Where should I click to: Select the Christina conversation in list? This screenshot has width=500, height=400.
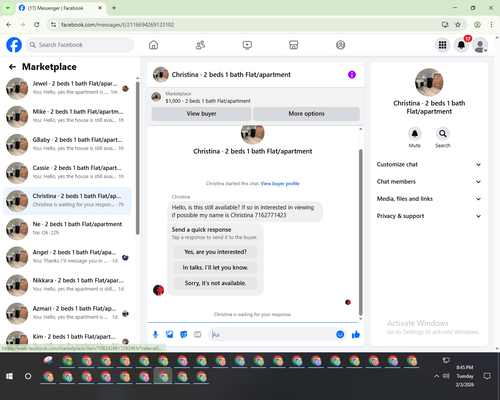tap(68, 201)
